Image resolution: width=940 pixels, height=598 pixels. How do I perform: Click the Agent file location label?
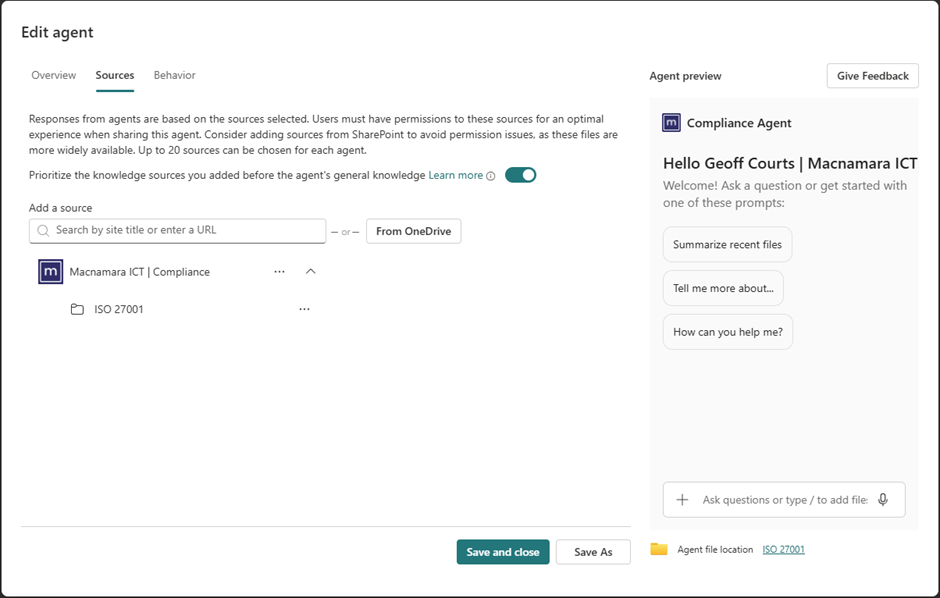point(715,549)
